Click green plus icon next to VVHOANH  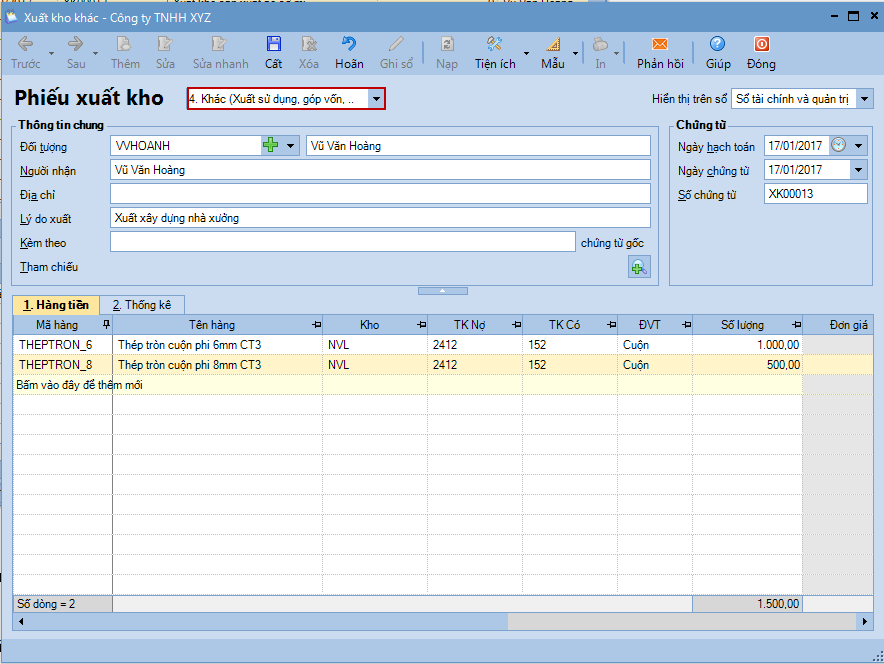(270, 145)
